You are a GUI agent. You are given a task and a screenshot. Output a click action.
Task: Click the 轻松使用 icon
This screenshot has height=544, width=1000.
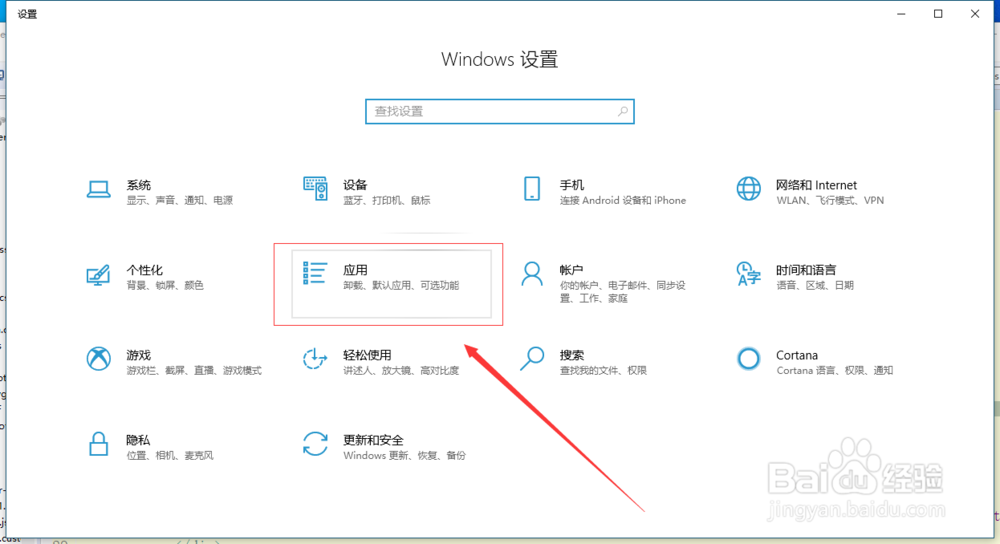tap(315, 359)
